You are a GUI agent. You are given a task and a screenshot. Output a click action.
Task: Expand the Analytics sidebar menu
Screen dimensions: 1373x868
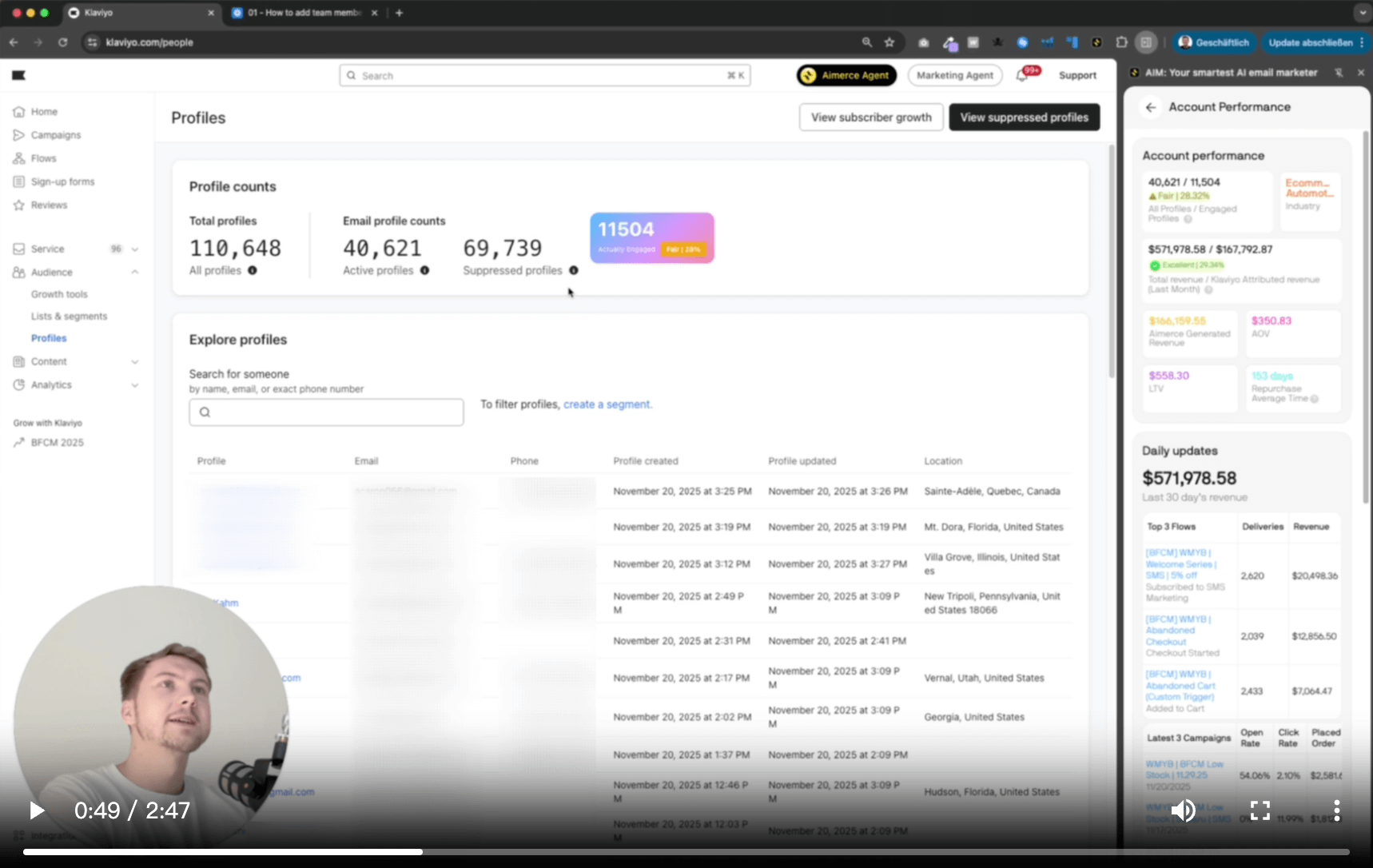(135, 385)
